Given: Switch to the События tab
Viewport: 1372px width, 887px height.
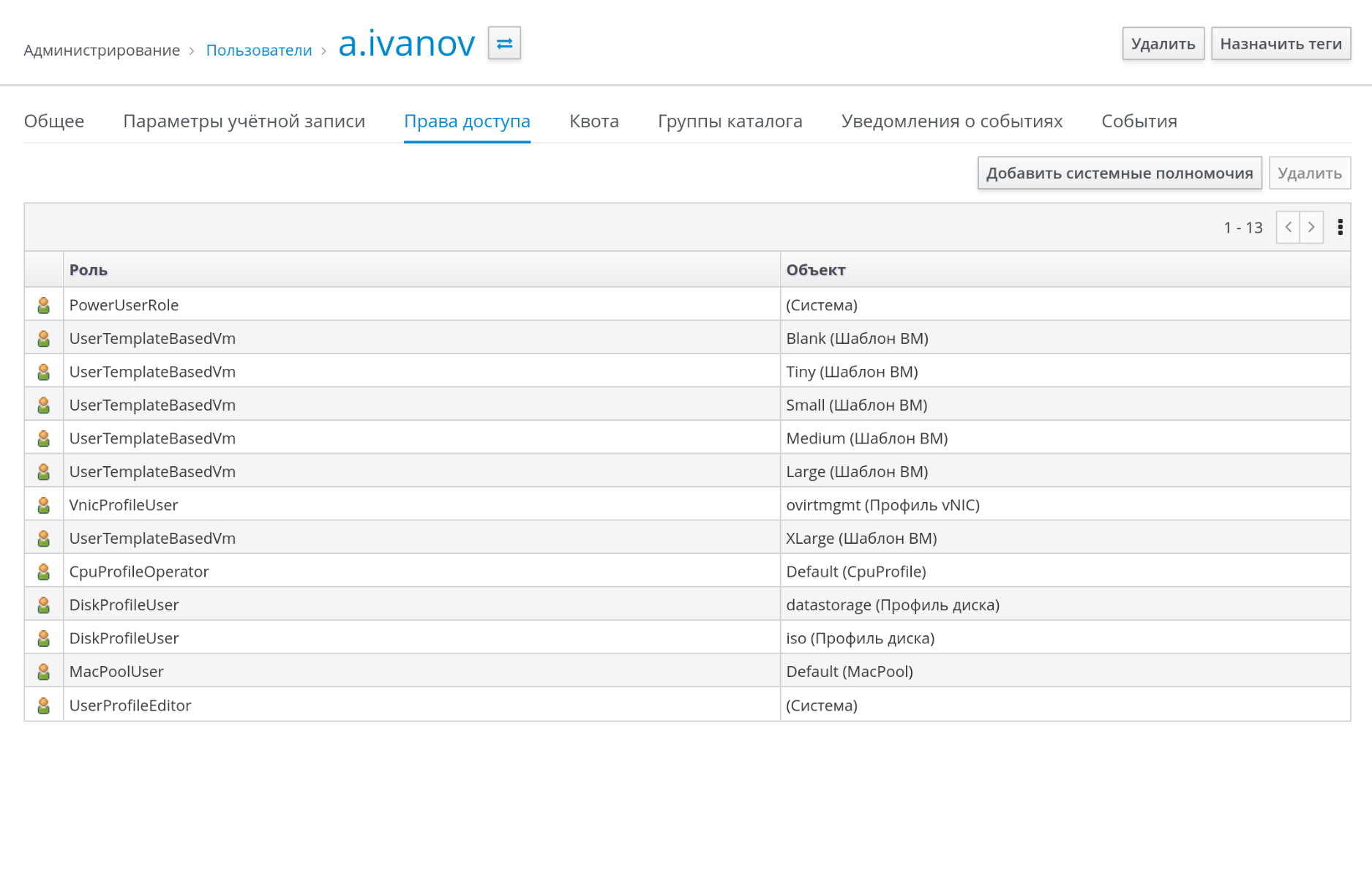Looking at the screenshot, I should tap(1139, 121).
